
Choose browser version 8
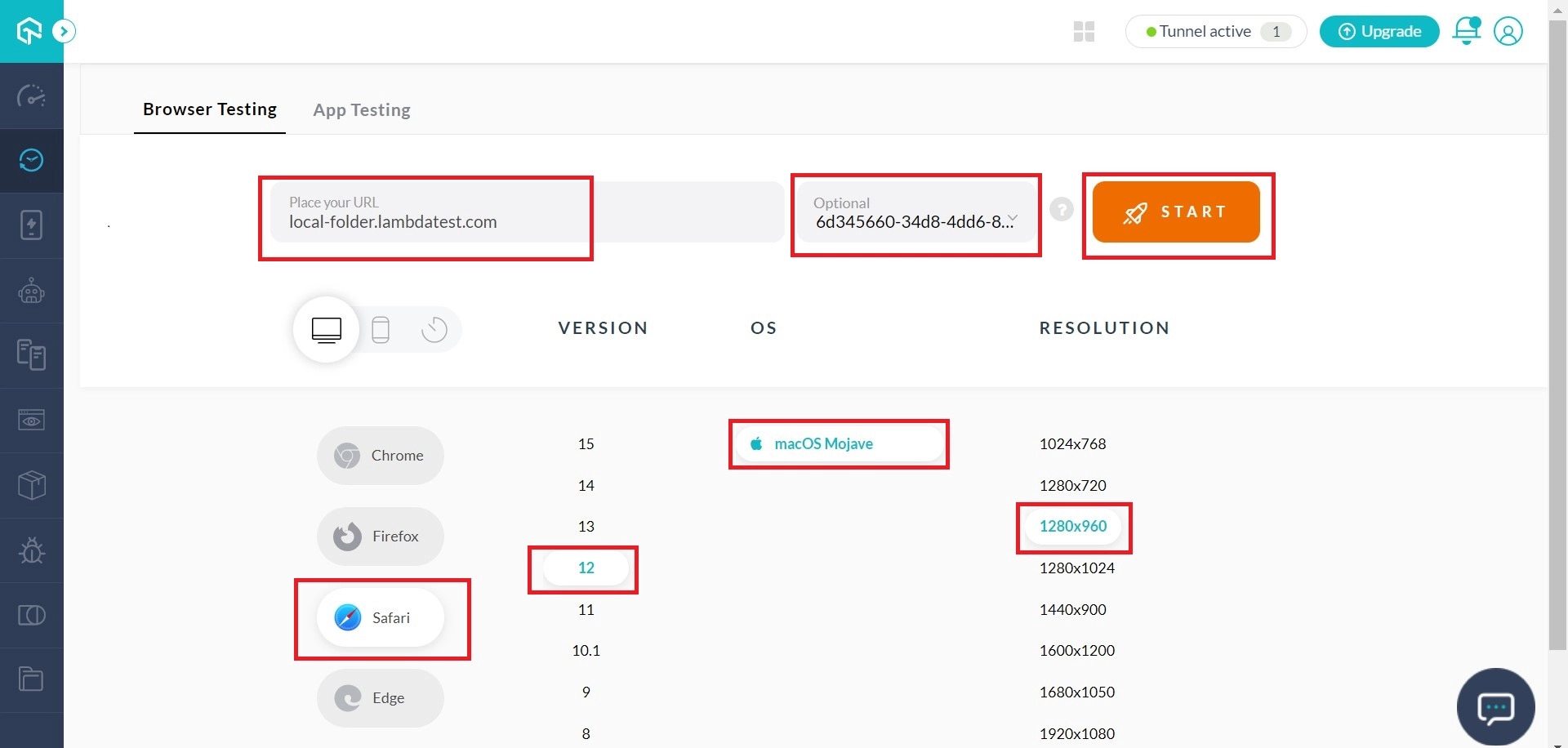(x=586, y=733)
